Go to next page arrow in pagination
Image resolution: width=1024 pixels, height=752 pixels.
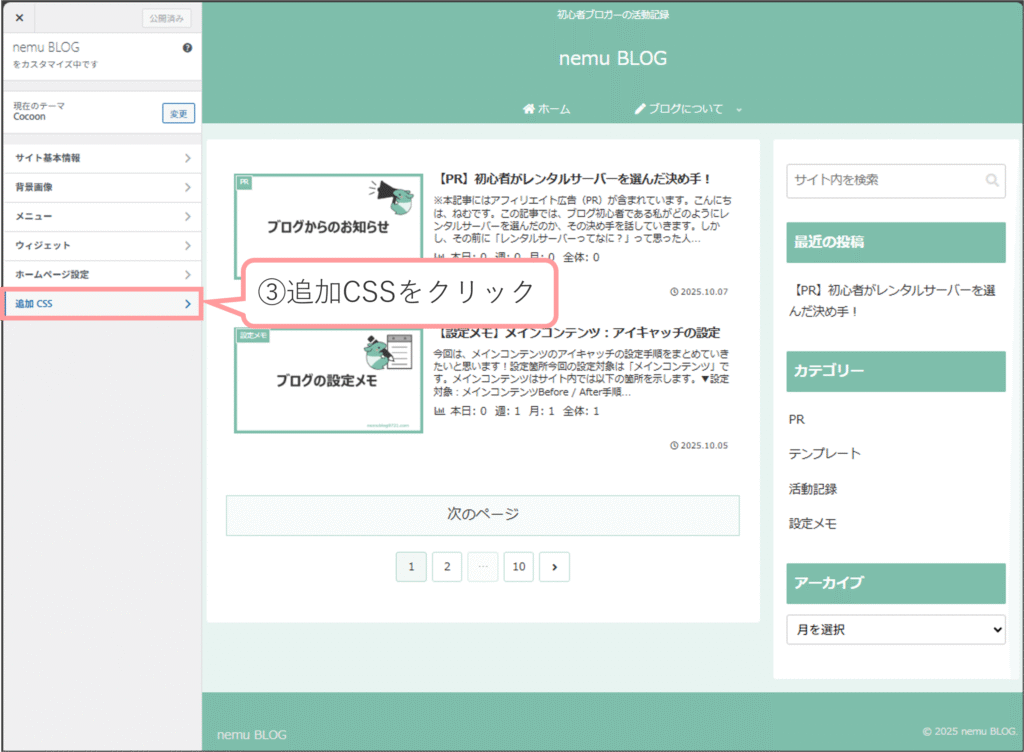[x=554, y=567]
